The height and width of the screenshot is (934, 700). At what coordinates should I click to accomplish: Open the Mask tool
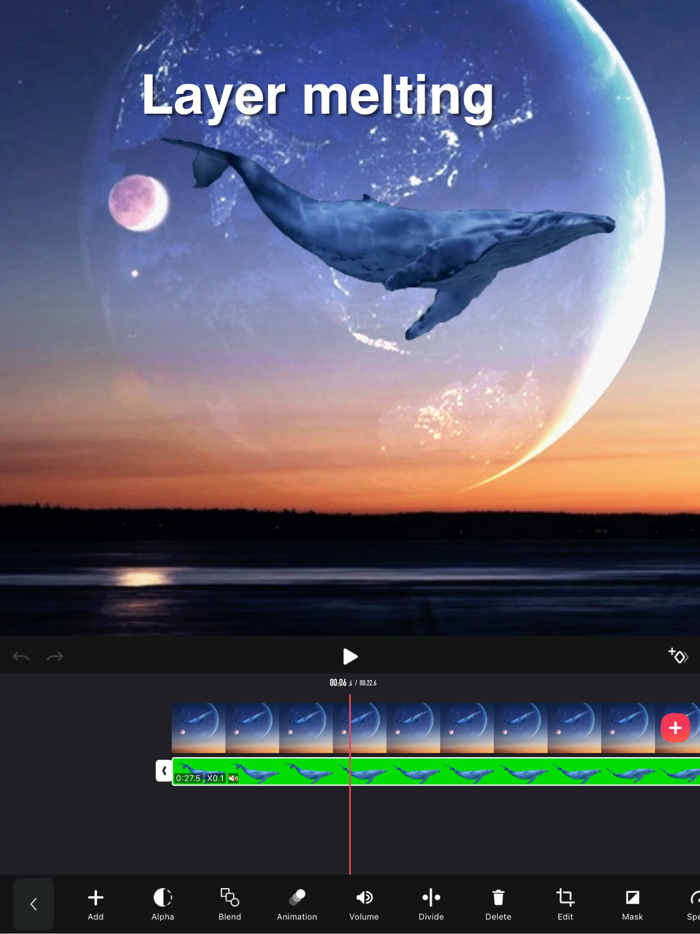coord(632,904)
